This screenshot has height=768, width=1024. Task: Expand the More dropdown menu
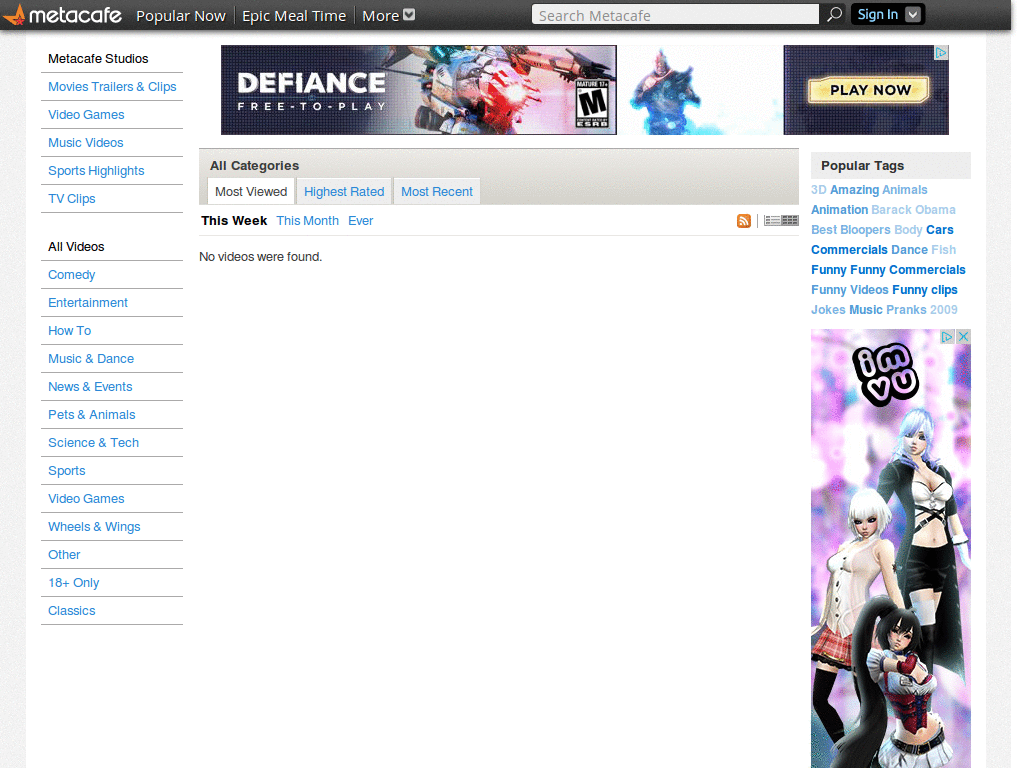point(389,15)
